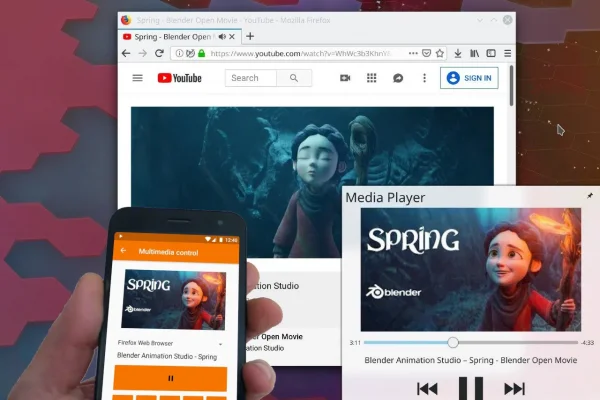Screen dimensions: 600x400
Task: Click YouTube upload video camera icon
Action: click(345, 78)
